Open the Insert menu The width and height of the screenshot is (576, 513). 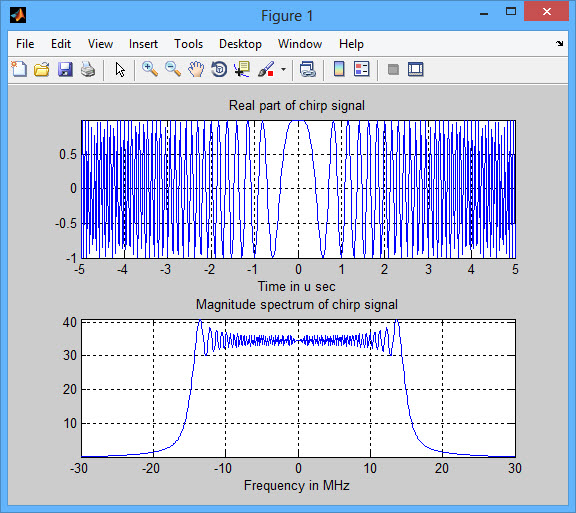[143, 44]
